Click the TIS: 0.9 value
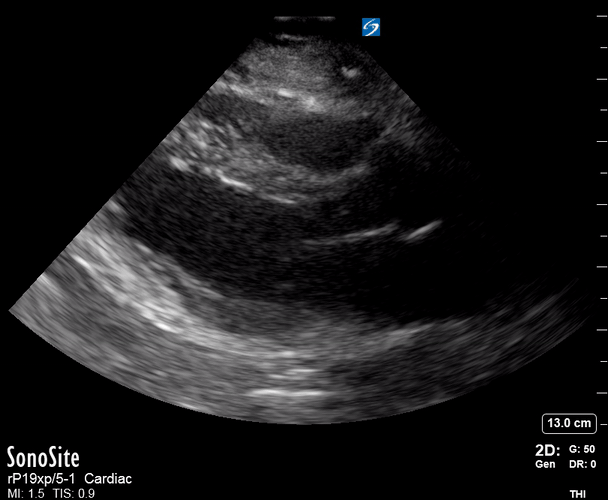Image resolution: width=608 pixels, height=500 pixels. point(74,493)
